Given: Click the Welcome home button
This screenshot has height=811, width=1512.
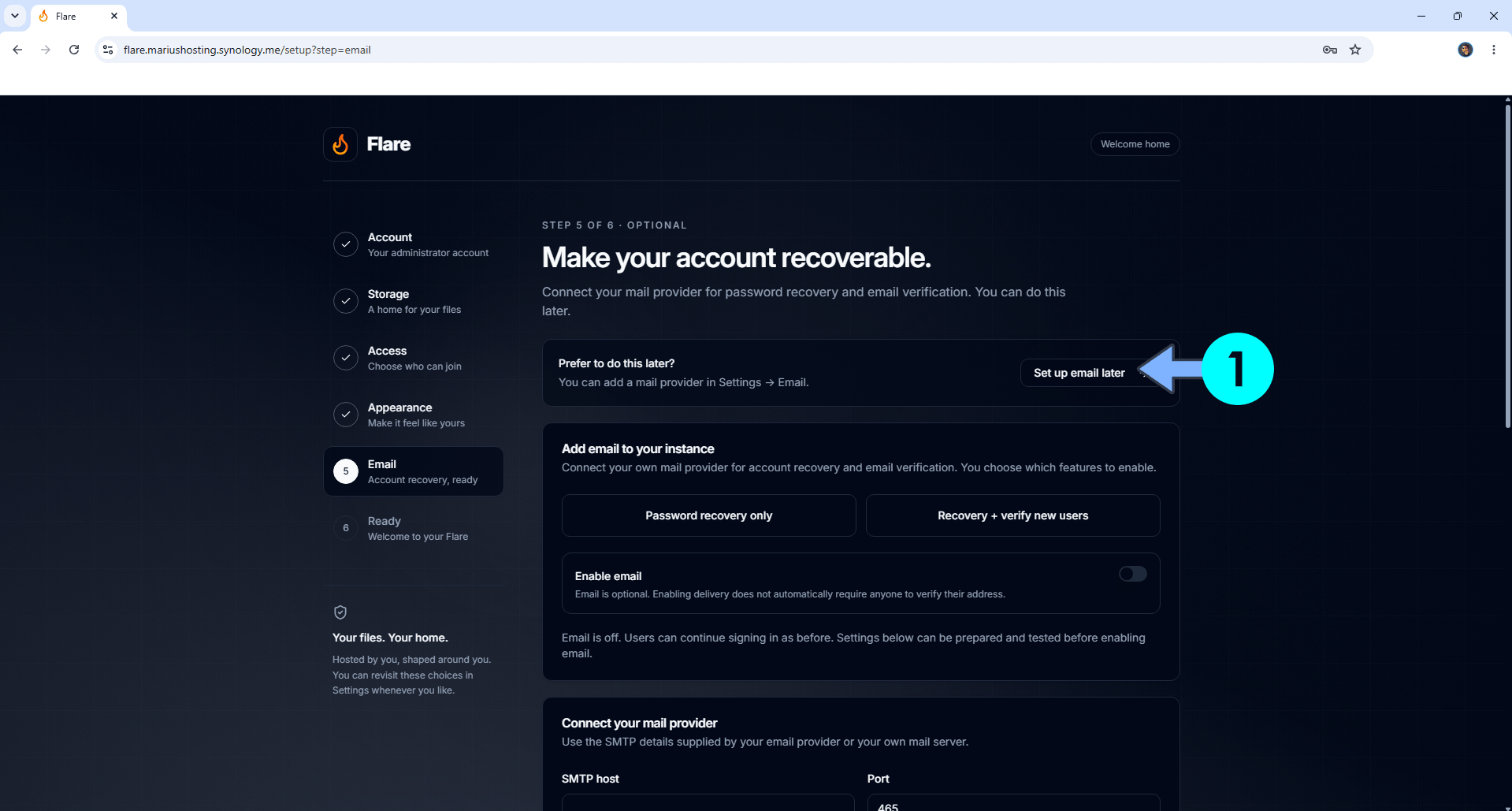Looking at the screenshot, I should (x=1135, y=144).
